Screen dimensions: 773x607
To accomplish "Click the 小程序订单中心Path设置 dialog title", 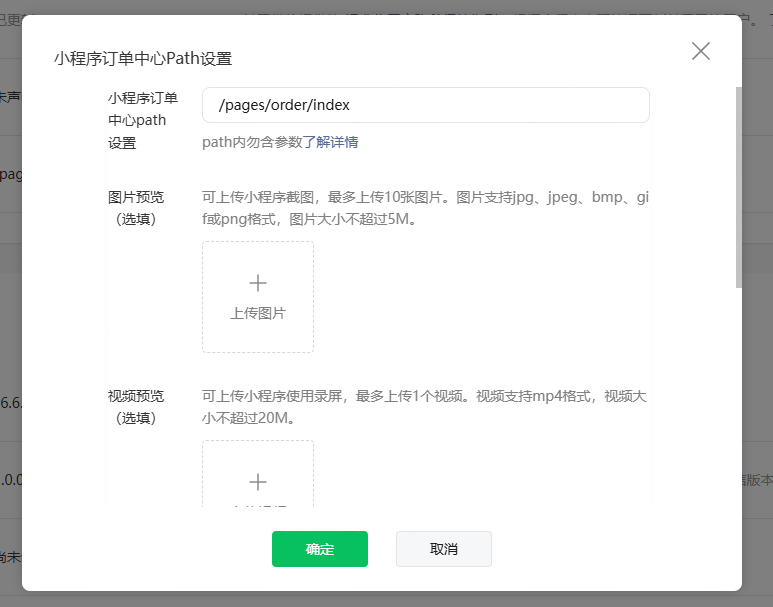I will click(143, 58).
